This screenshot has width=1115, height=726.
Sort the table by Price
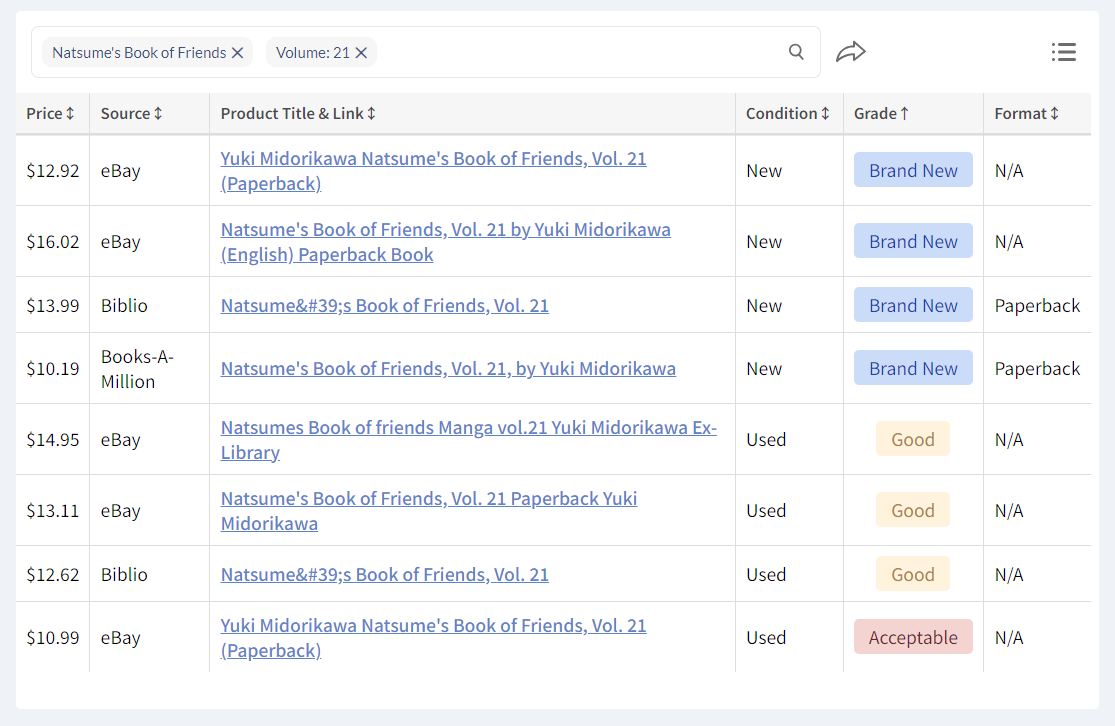[x=51, y=114]
